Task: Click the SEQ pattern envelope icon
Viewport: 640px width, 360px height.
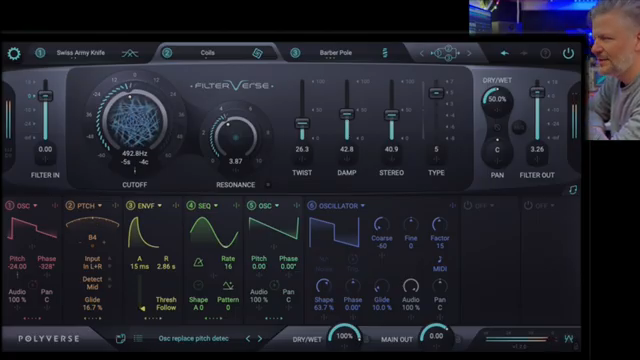Action: click(x=228, y=285)
